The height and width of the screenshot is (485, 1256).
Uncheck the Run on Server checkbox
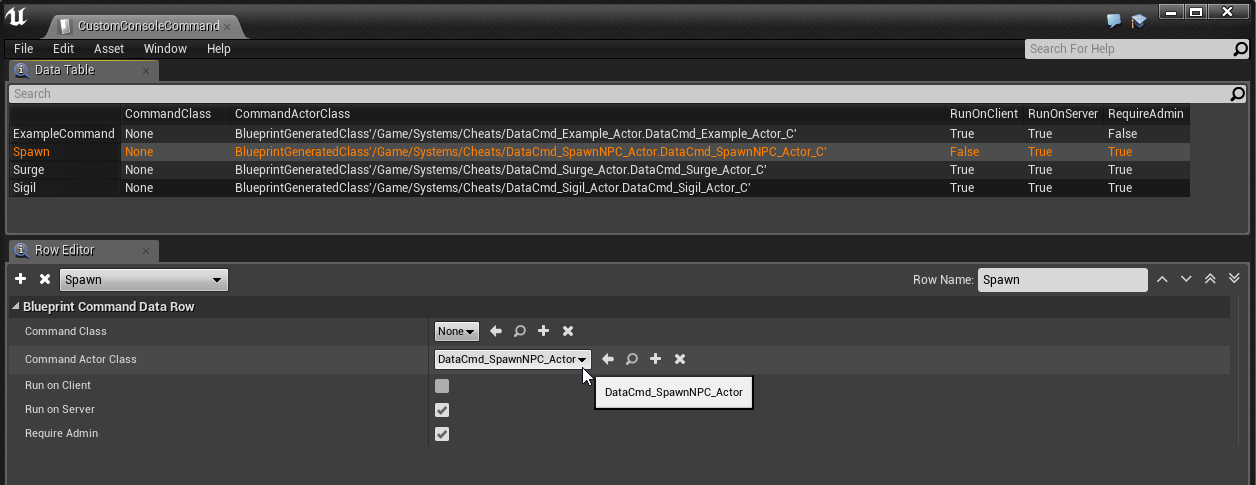(x=442, y=410)
